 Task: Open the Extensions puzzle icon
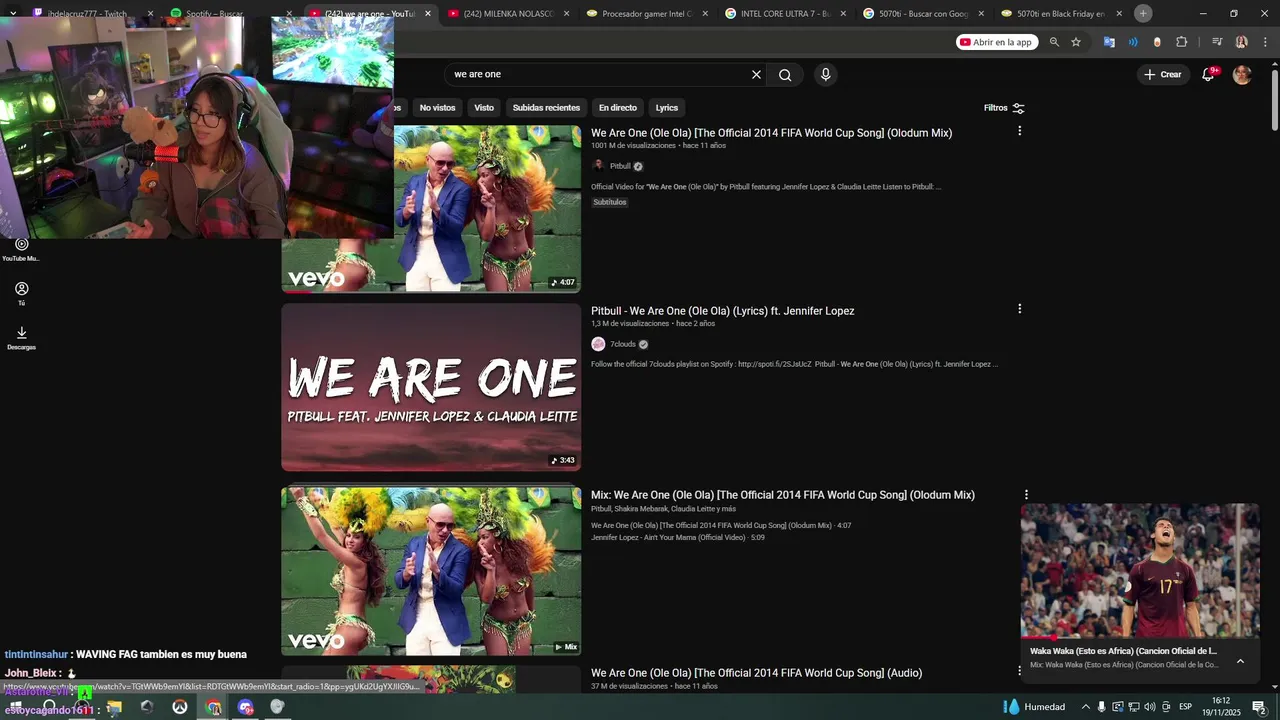pyautogui.click(x=1182, y=42)
